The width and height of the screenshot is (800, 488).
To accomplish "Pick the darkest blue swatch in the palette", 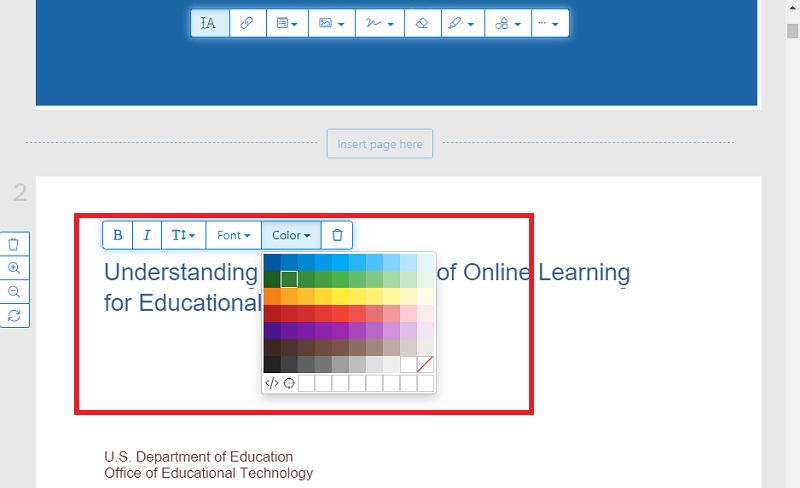I will [272, 262].
